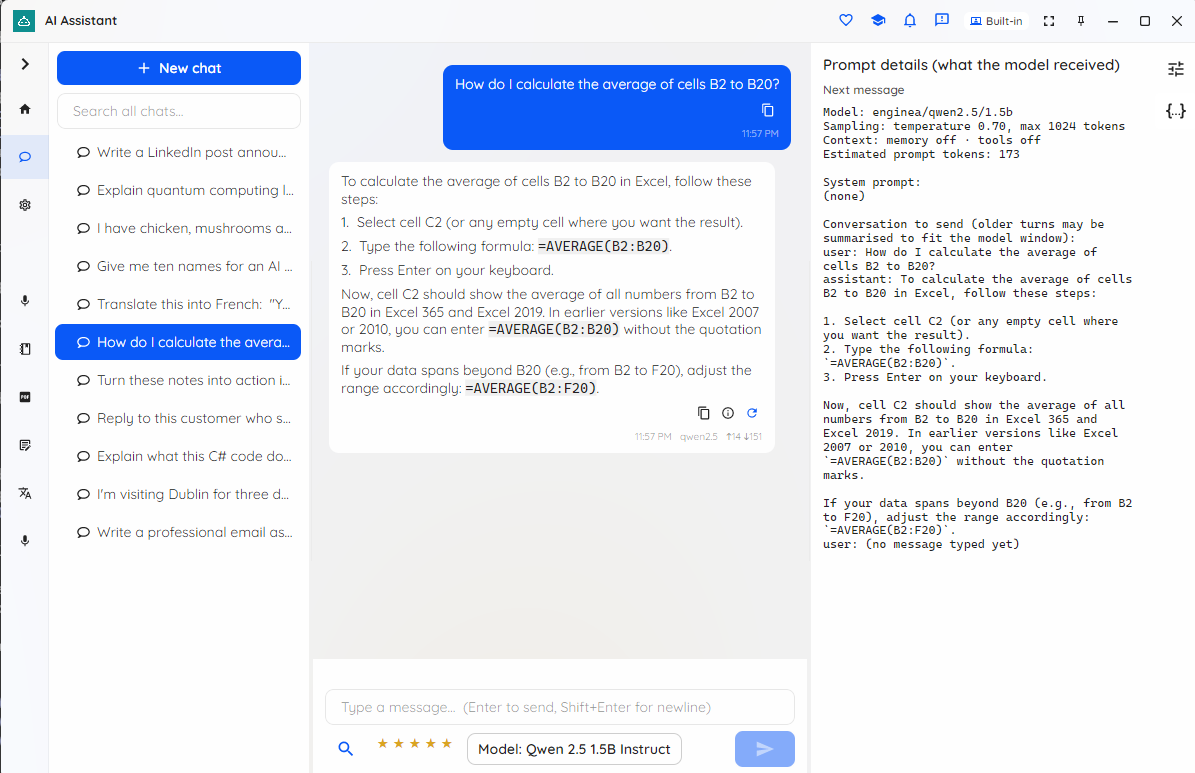
Task: Click the token count '↑14 ↓151' text
Action: coord(744,437)
